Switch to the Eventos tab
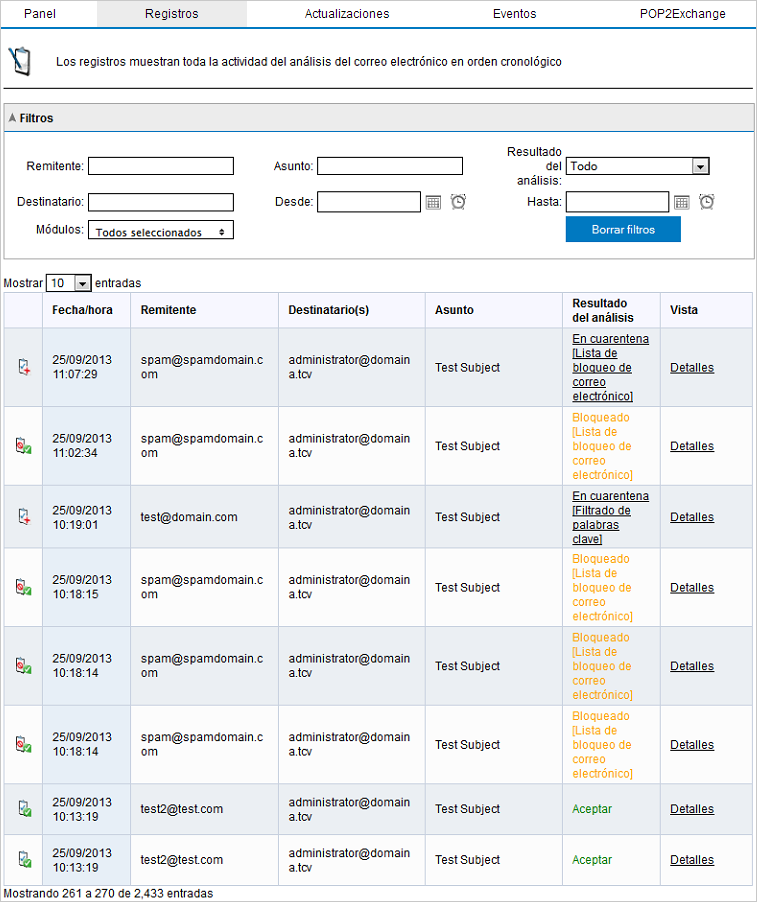Viewport: 757px width, 902px height. pyautogui.click(x=514, y=14)
